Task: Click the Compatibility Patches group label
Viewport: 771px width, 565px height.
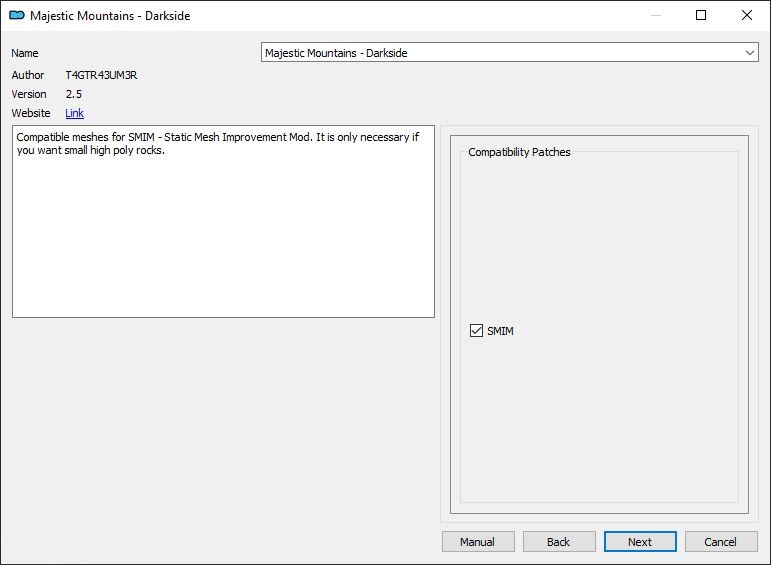Action: 519,152
